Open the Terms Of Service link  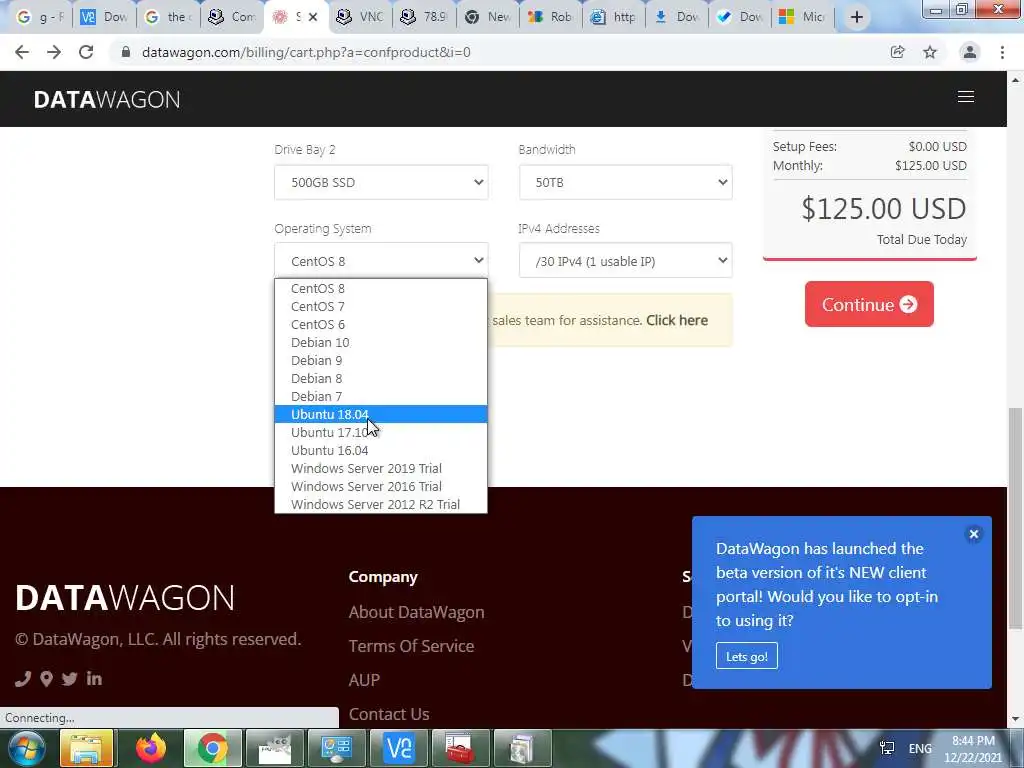411,646
